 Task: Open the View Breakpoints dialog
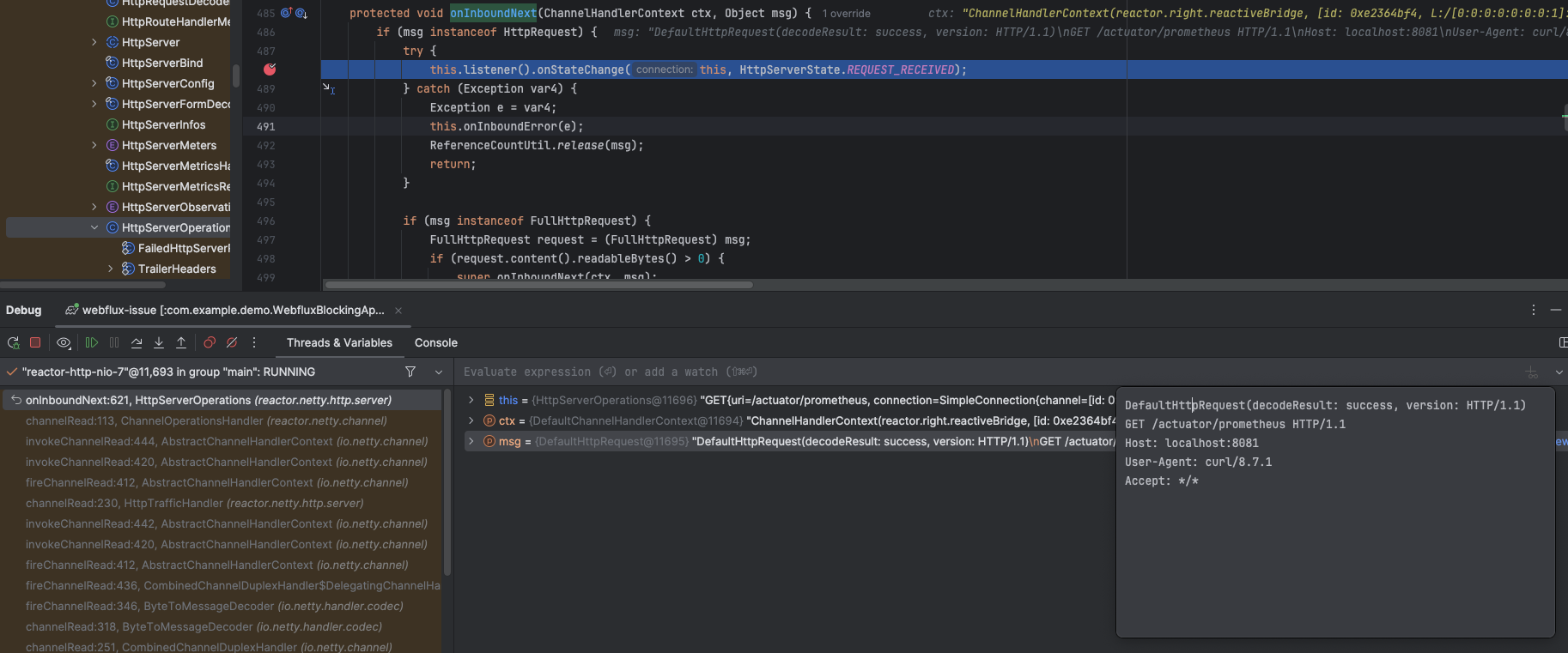[x=210, y=342]
